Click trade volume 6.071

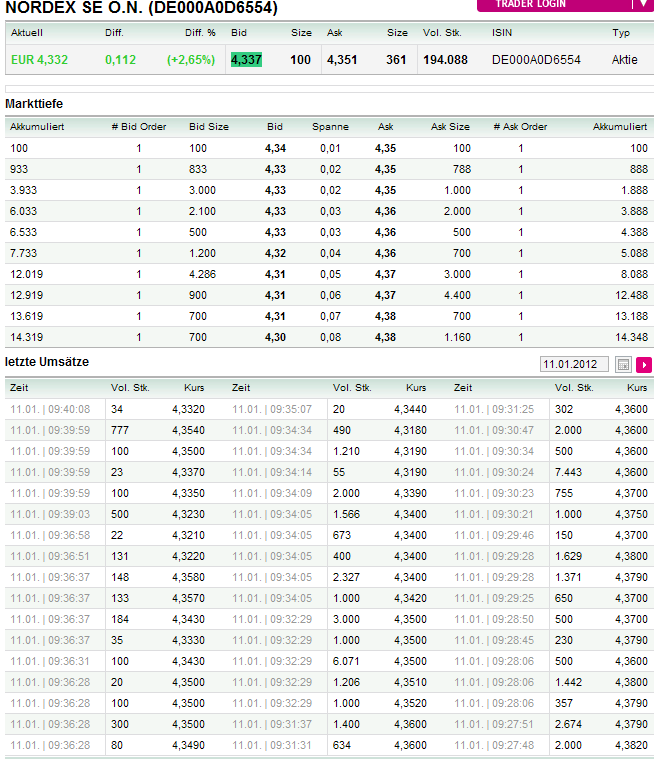click(346, 661)
